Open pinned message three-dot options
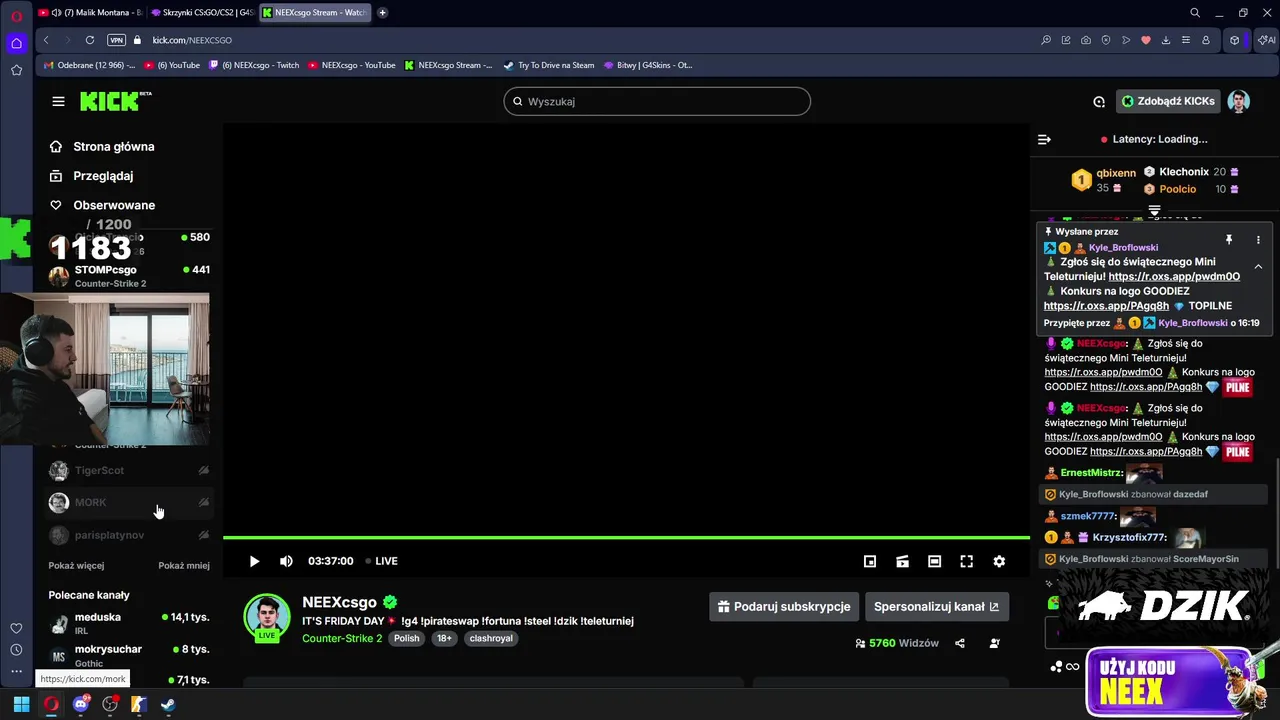 (1258, 240)
